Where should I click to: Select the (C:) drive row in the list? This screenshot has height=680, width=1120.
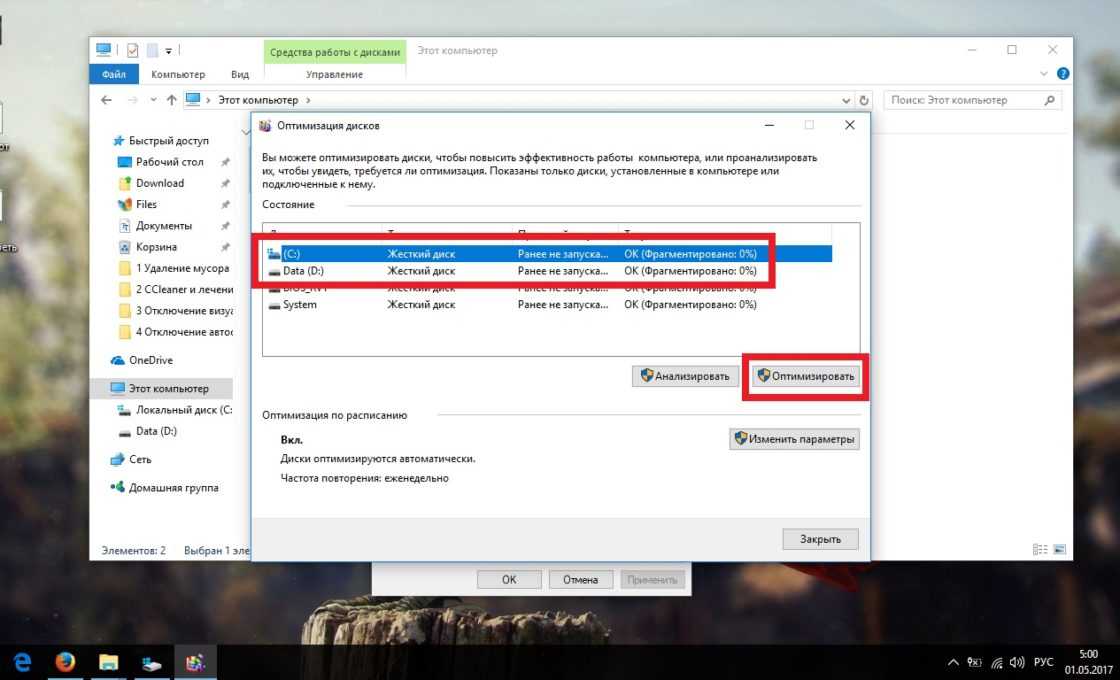tap(549, 254)
